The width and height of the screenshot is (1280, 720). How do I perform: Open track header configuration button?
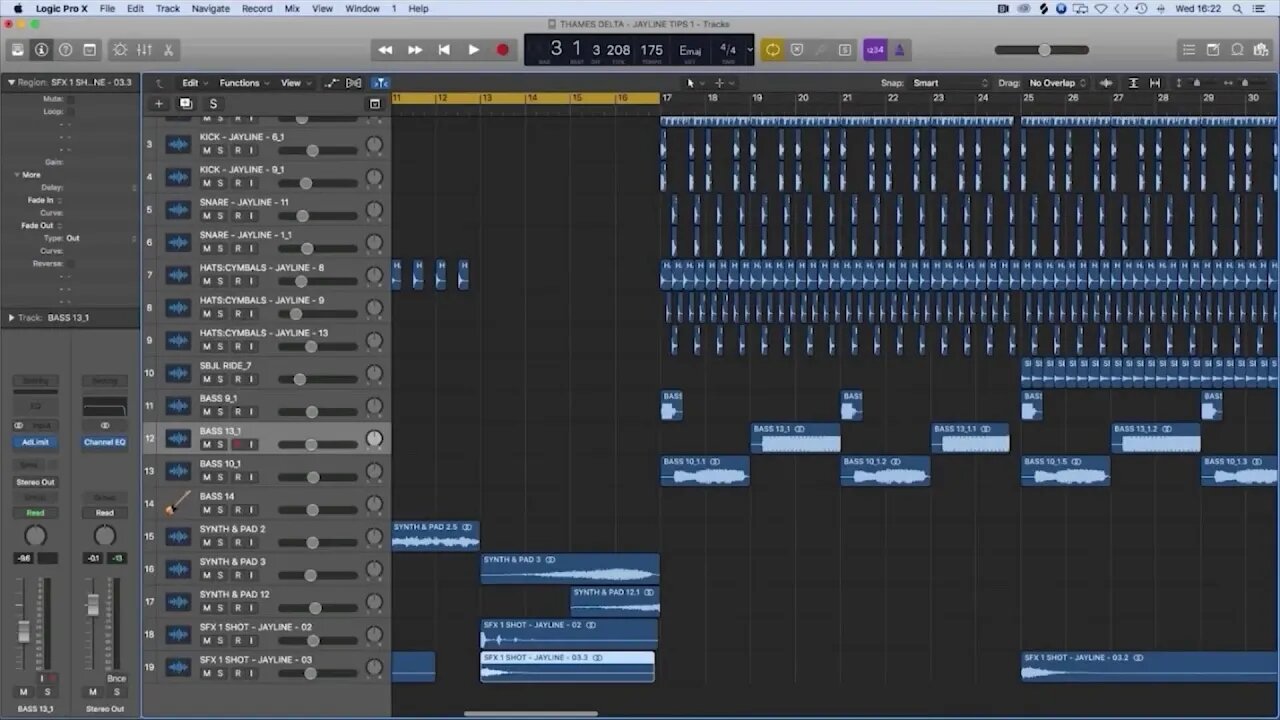click(x=375, y=104)
